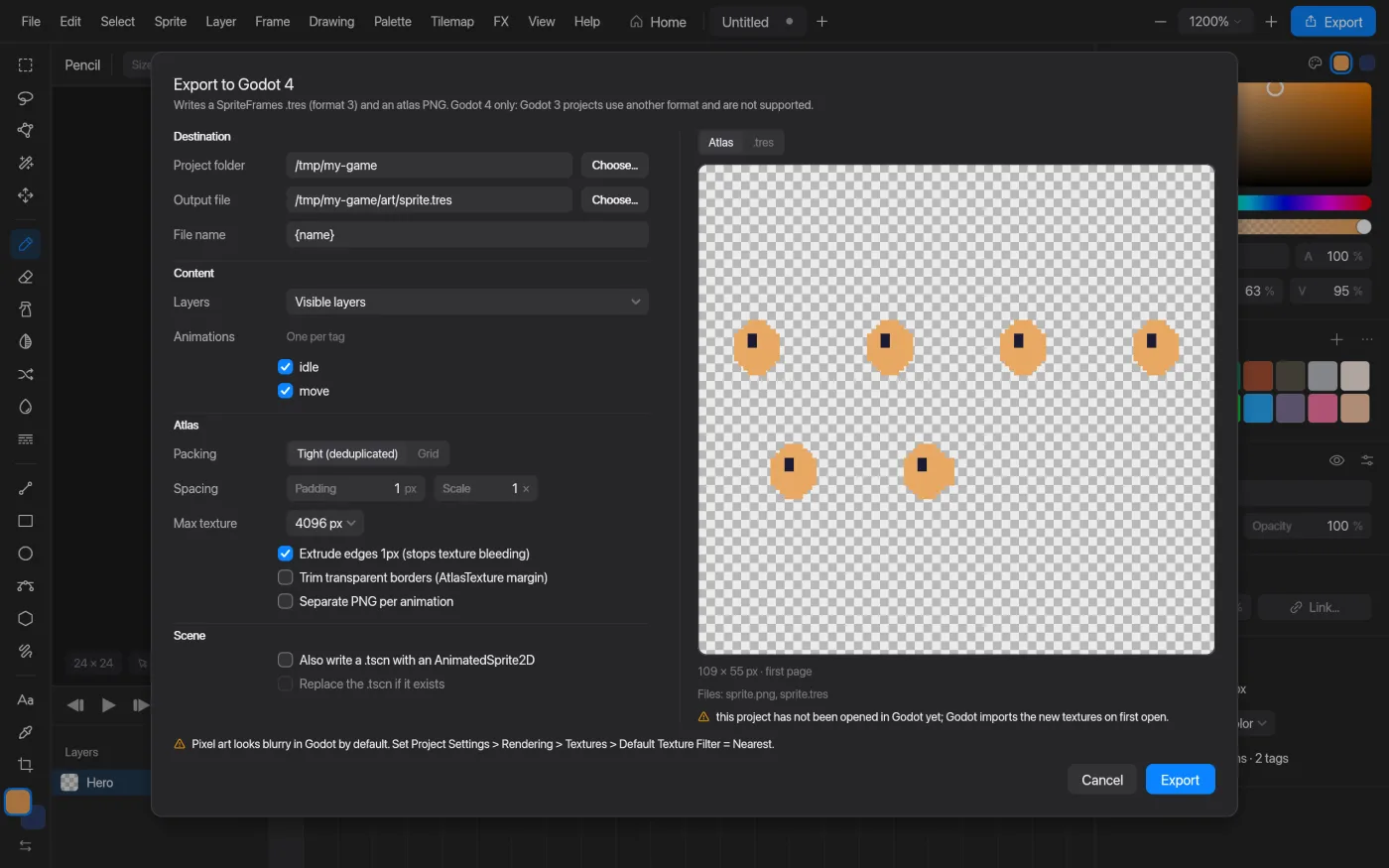The width and height of the screenshot is (1389, 868).
Task: Select the Eyedropper tool
Action: click(x=26, y=732)
